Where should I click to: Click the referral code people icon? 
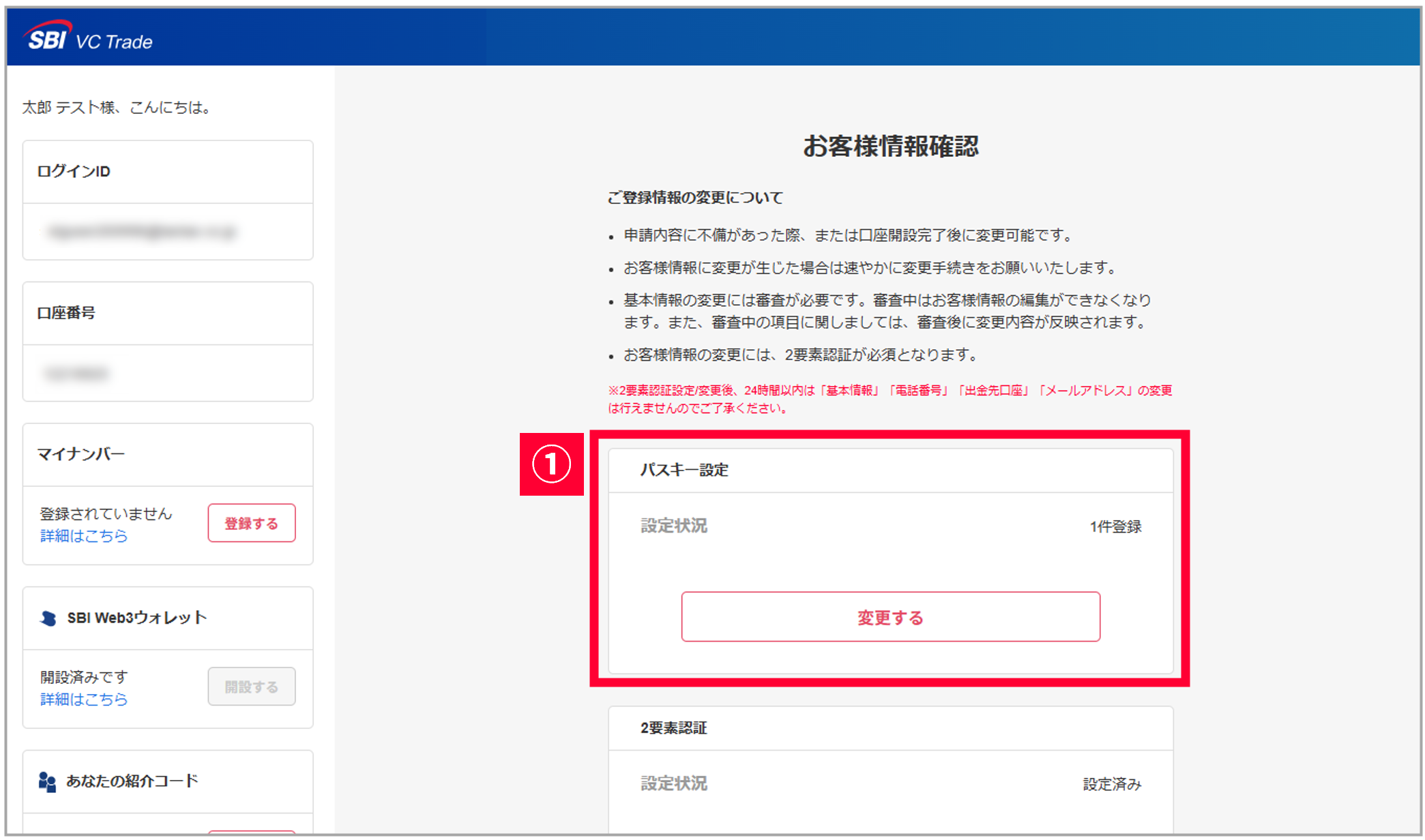click(x=47, y=781)
